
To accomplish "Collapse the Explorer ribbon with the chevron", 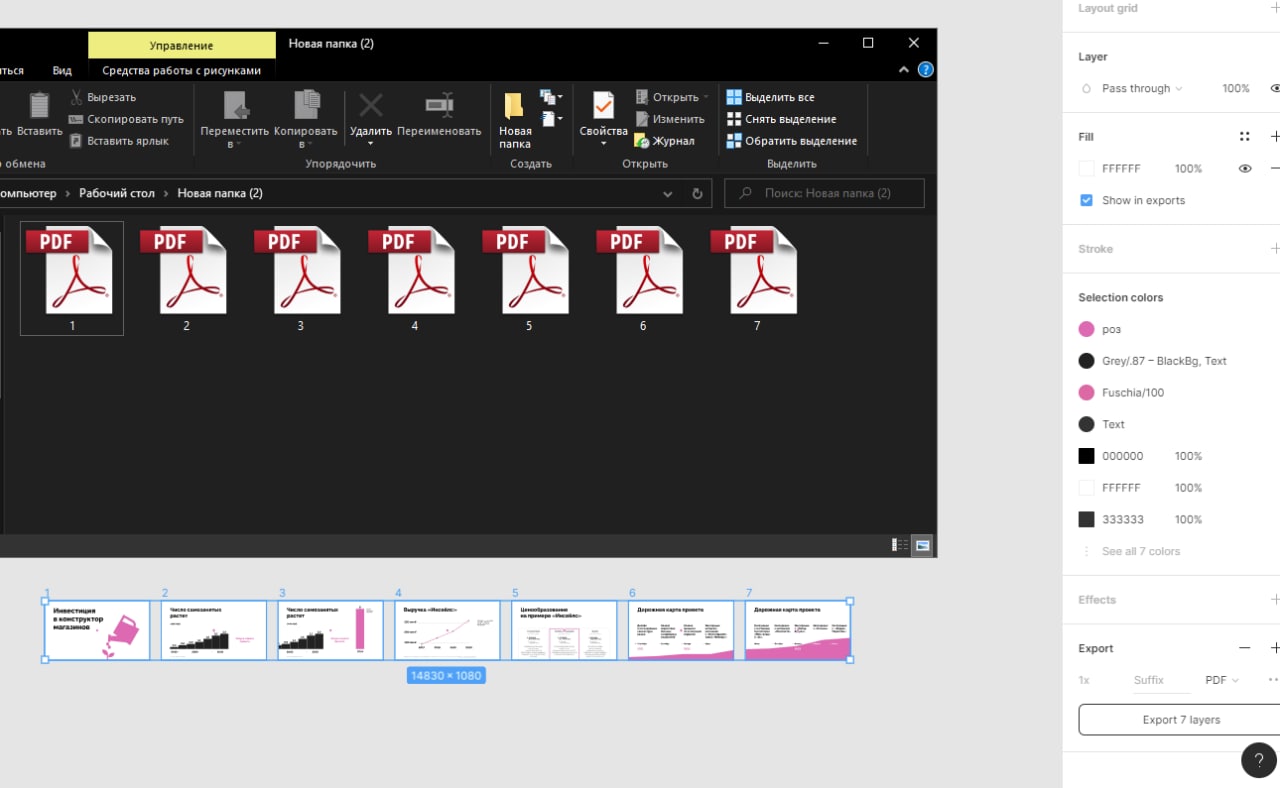I will (x=904, y=70).
